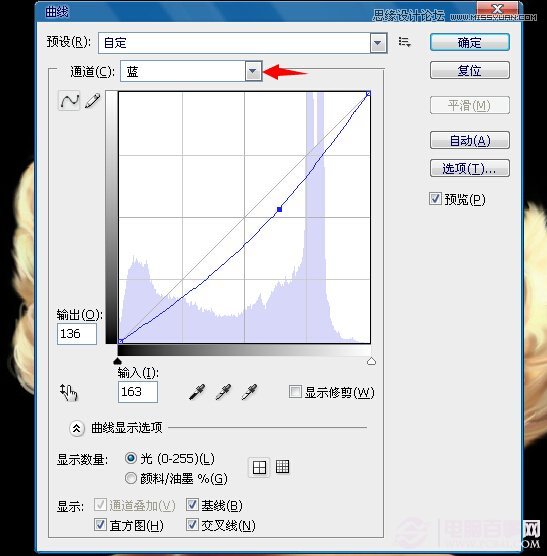Click the 复位 reset button
Image resolution: width=547 pixels, height=556 pixels.
tap(470, 70)
